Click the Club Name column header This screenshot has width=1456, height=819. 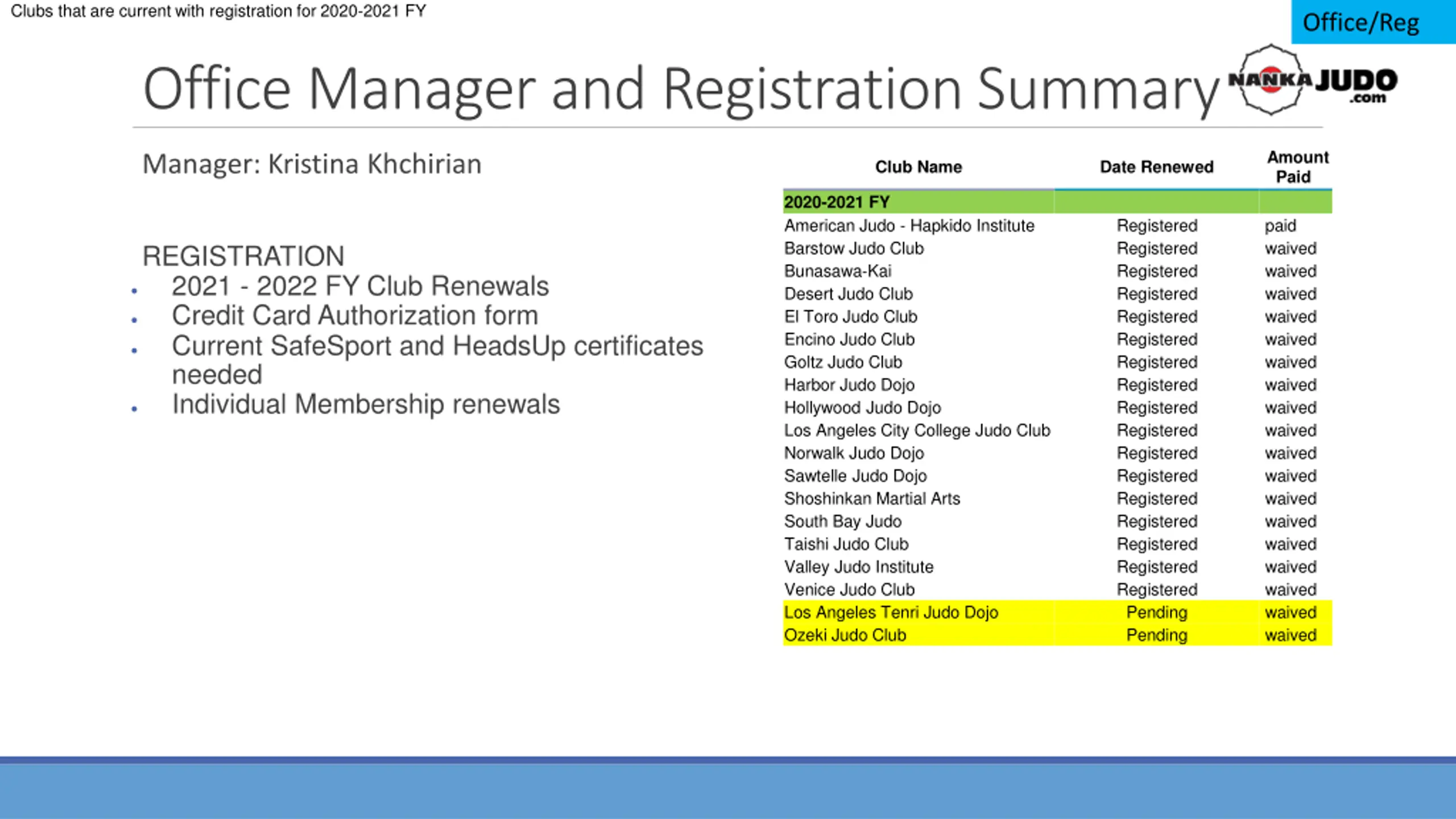click(x=919, y=167)
